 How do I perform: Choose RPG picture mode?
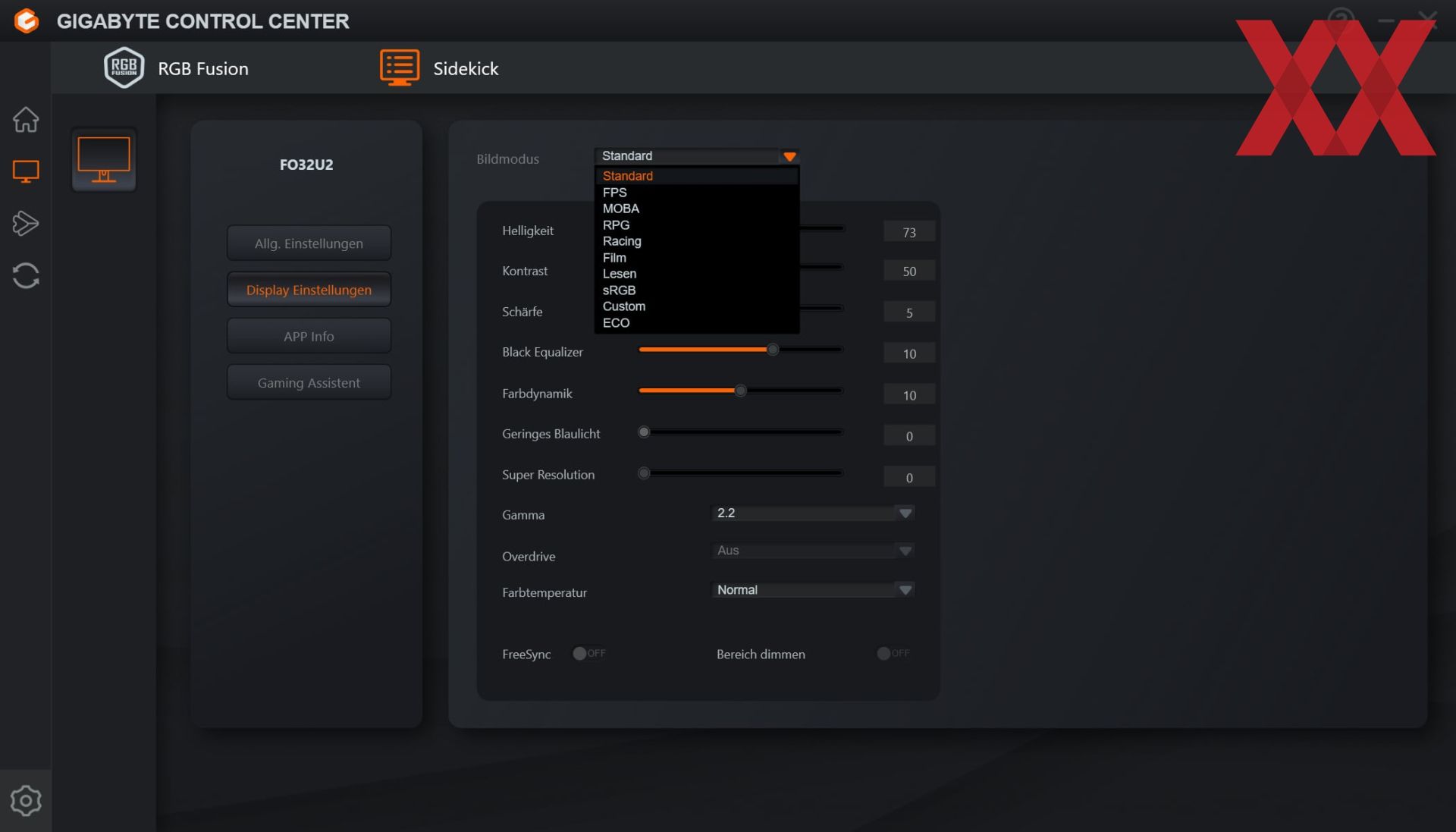pyautogui.click(x=696, y=225)
